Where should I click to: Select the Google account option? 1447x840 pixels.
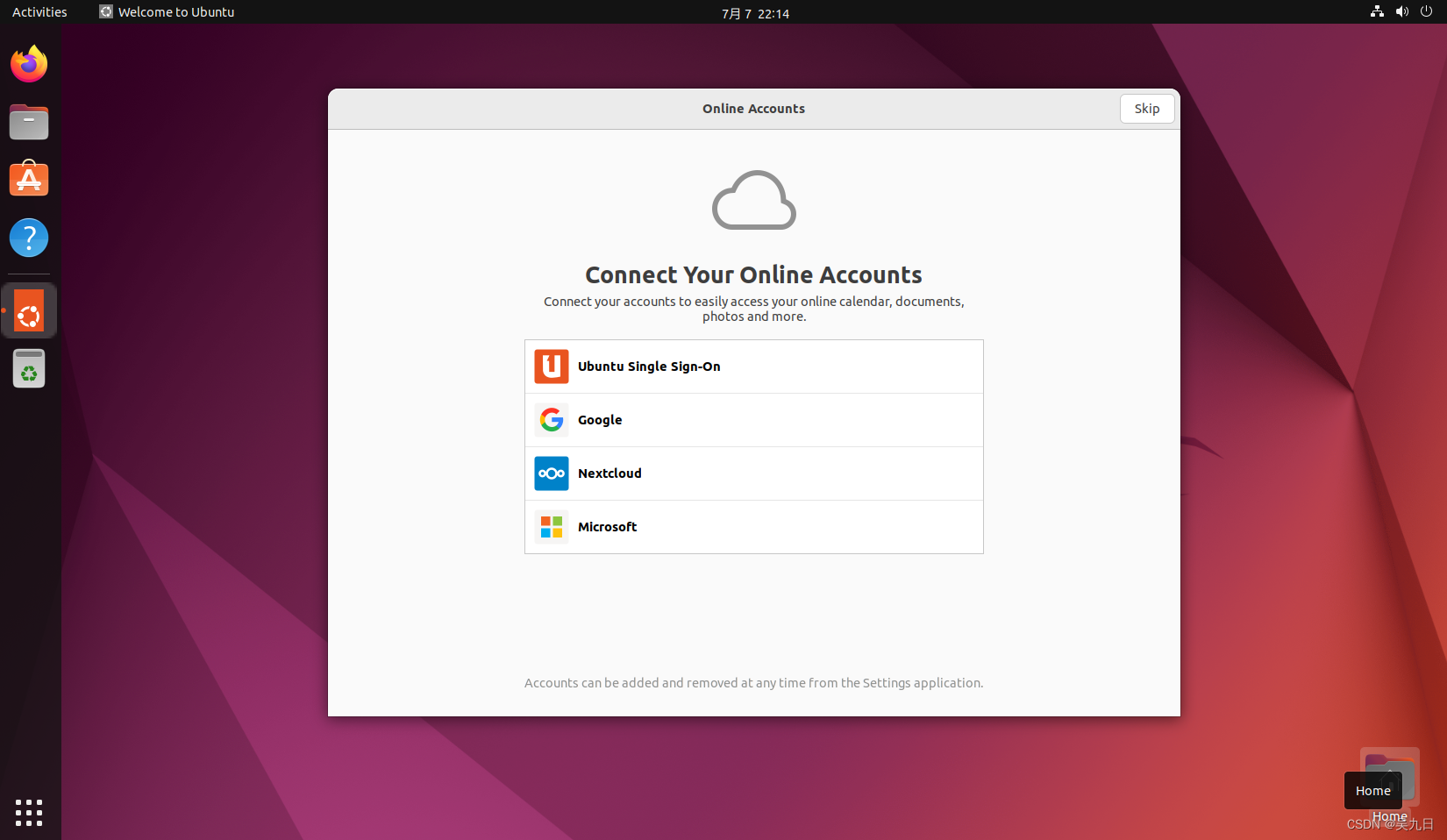click(754, 420)
